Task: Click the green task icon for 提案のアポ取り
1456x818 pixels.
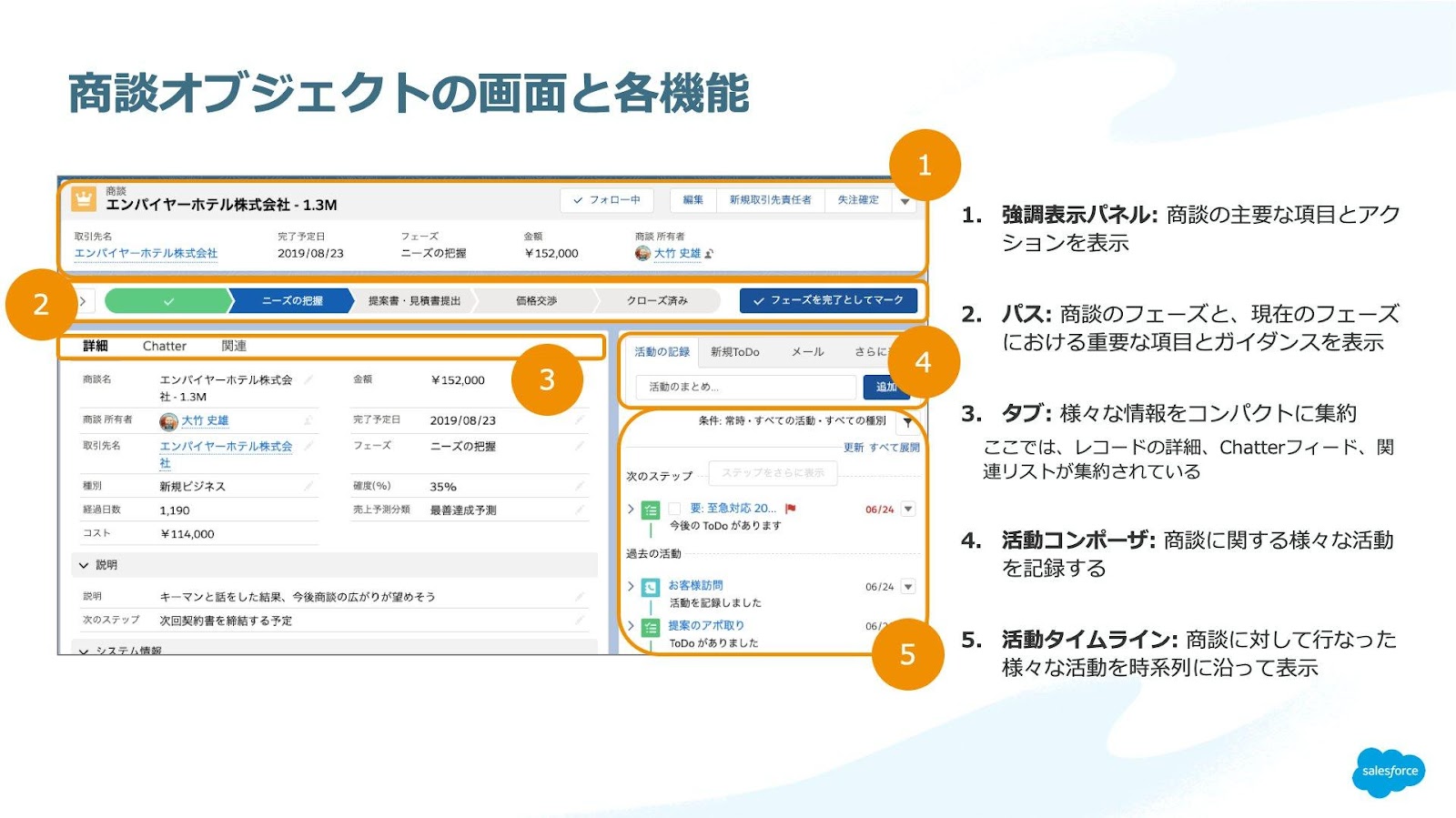Action: (651, 627)
